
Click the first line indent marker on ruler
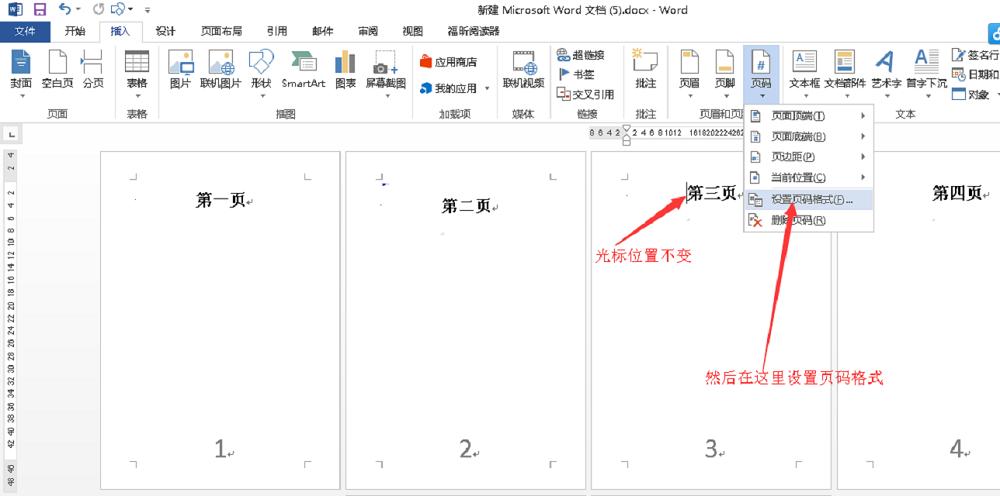coord(626,129)
